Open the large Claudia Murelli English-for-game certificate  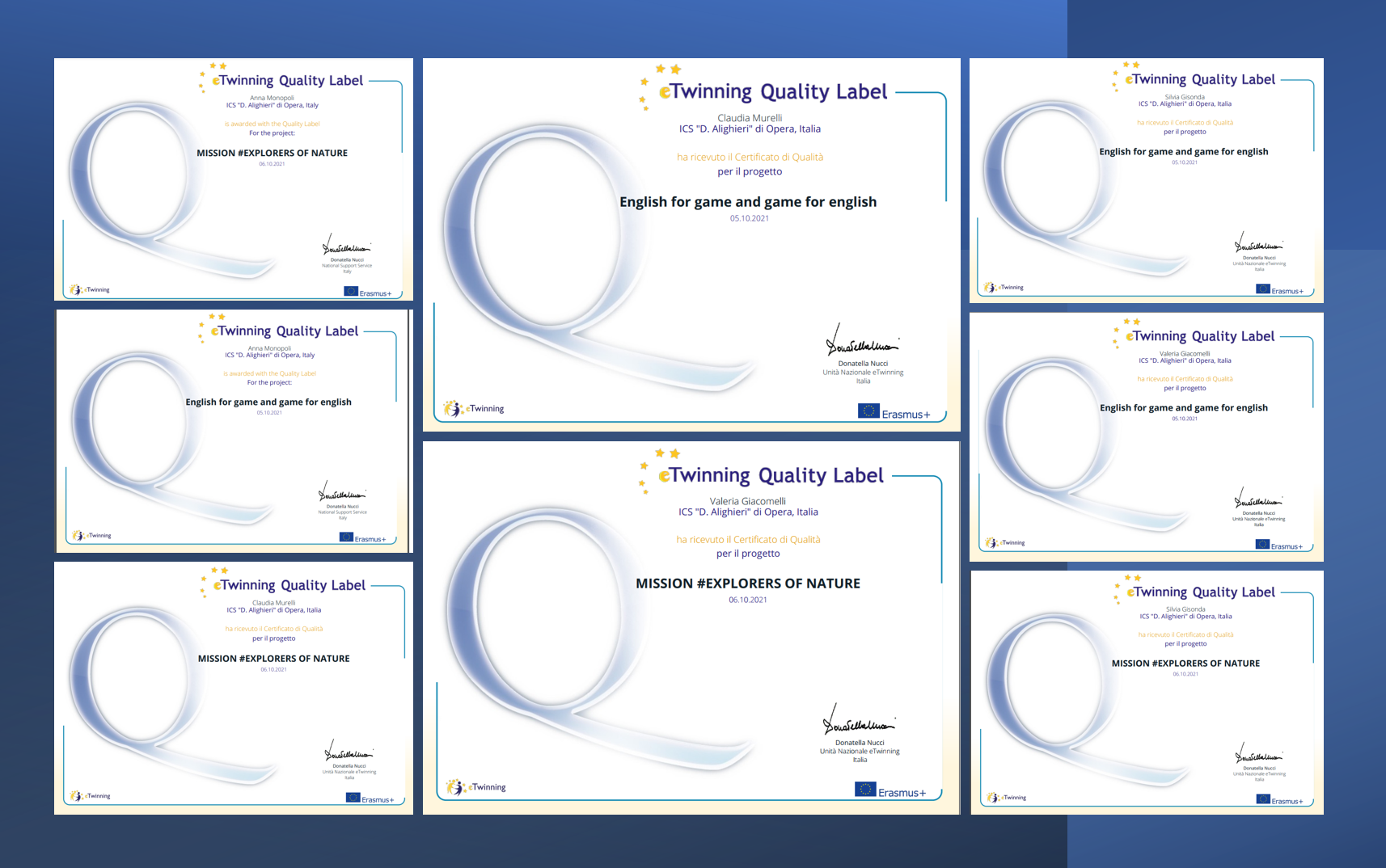(x=691, y=245)
